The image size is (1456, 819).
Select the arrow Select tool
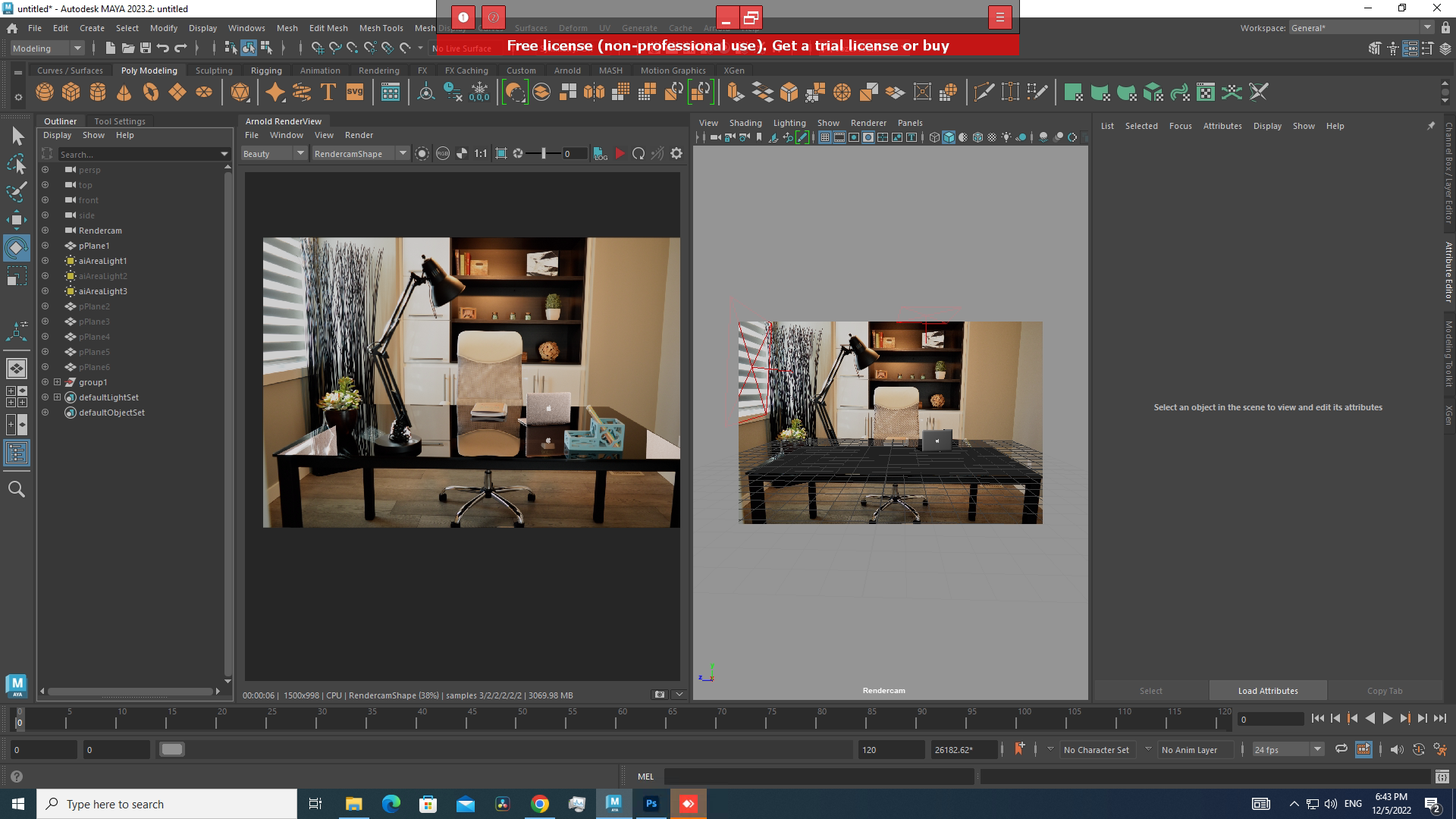[x=17, y=136]
